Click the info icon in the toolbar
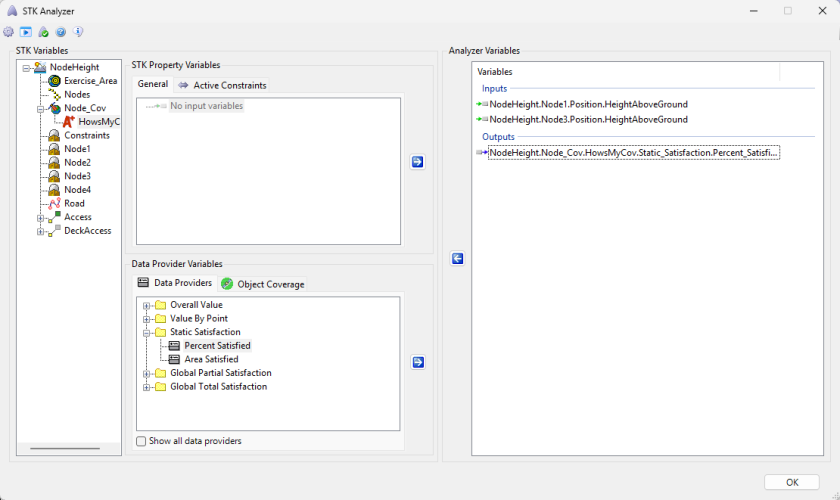Screen dimensions: 840x500 coord(77,32)
